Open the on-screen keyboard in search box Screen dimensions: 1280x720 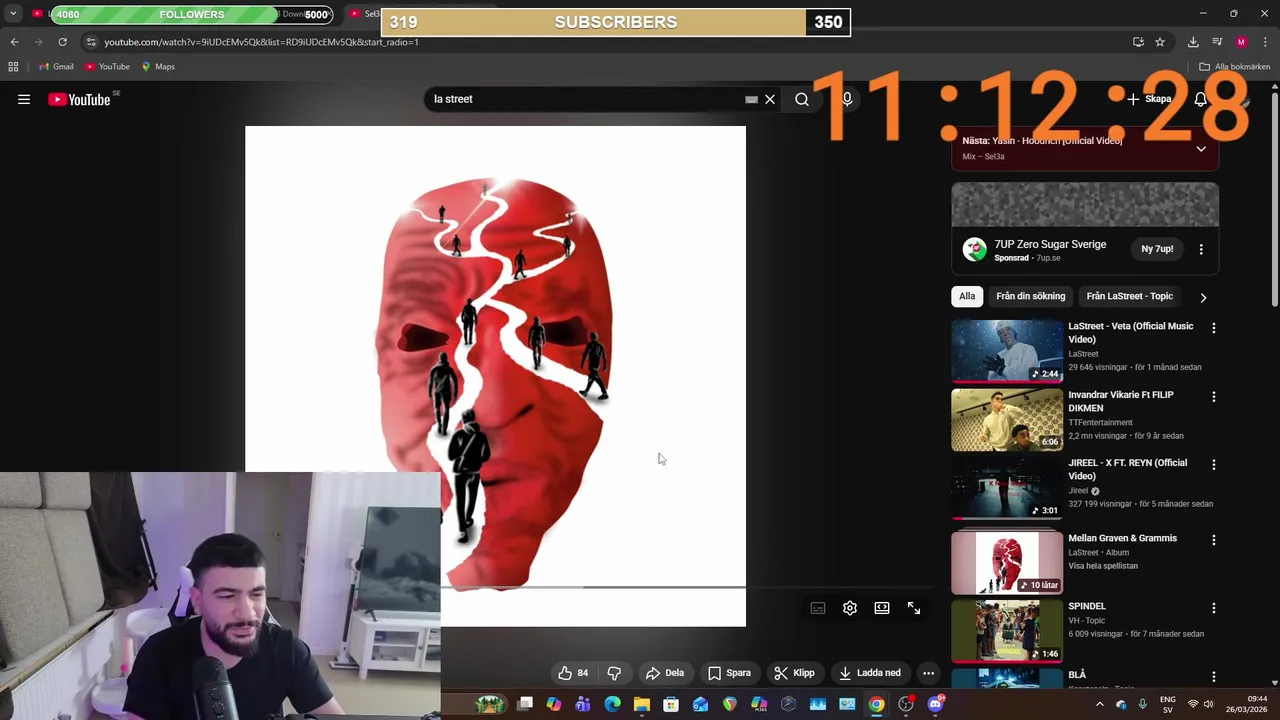pos(751,100)
